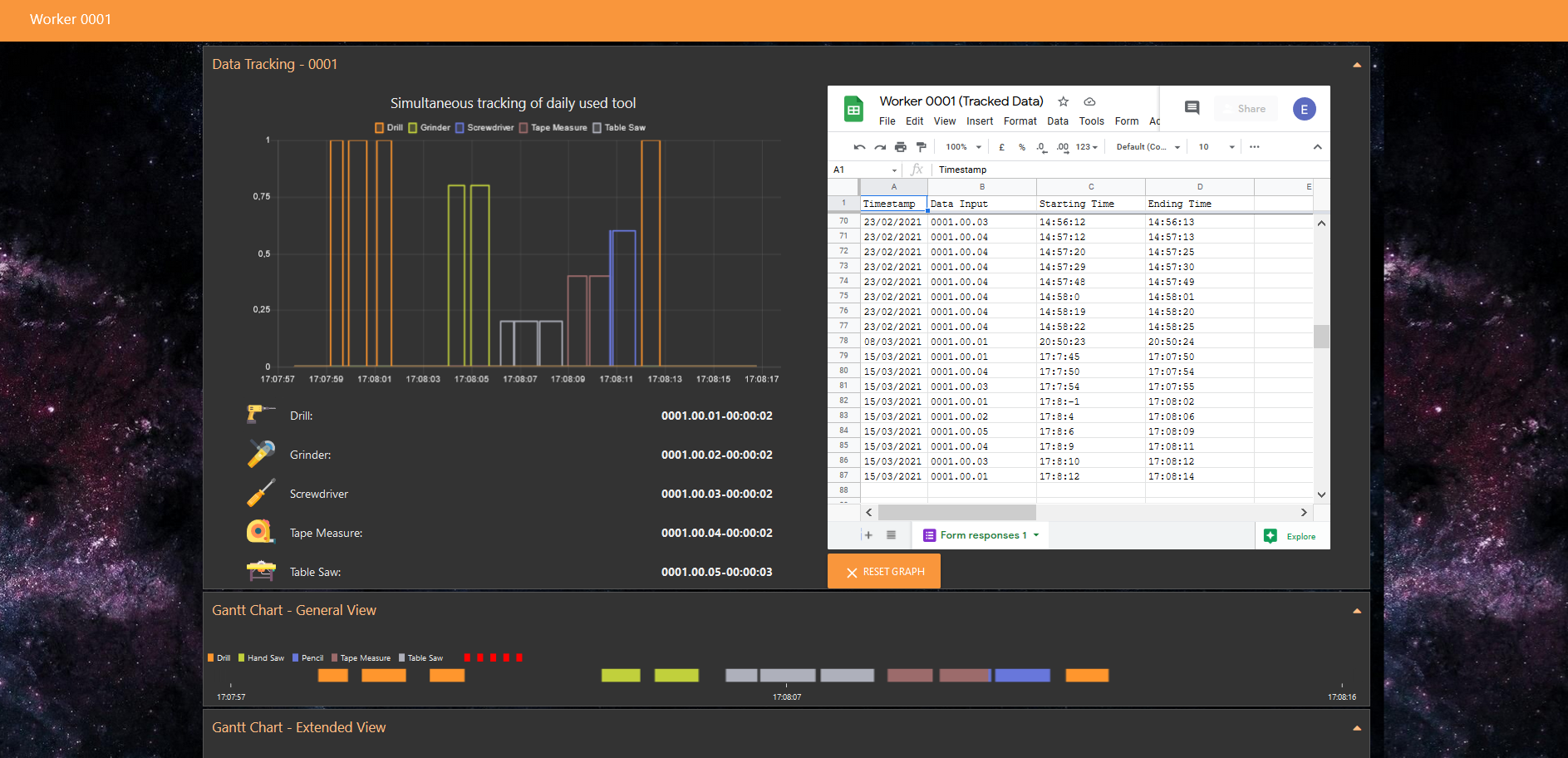
Task: Open the comments history icon
Action: pos(1192,108)
